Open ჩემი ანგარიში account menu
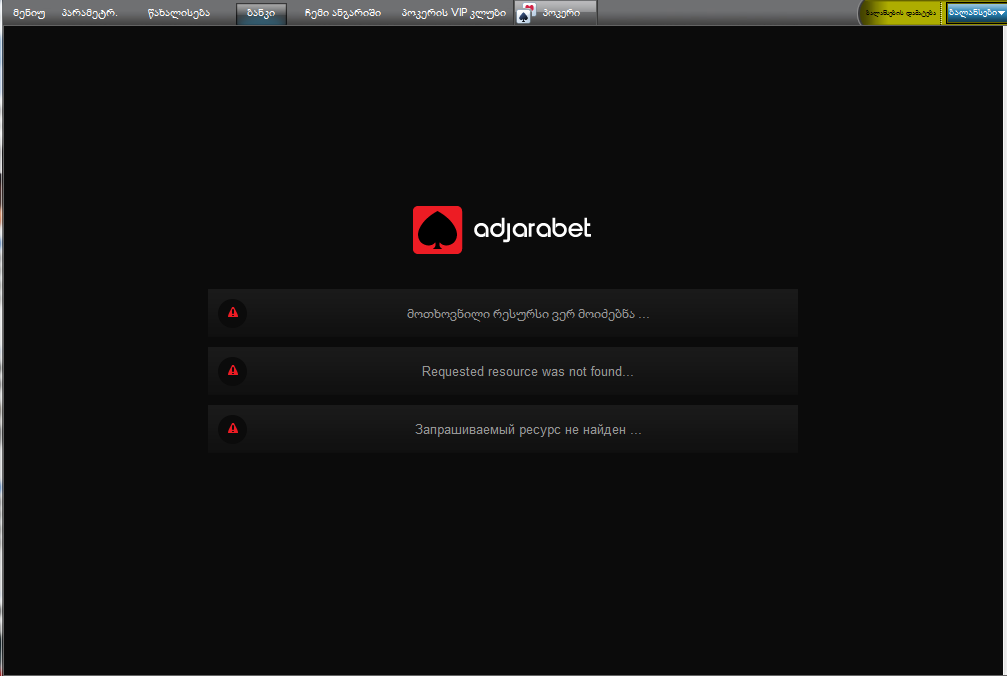 [342, 13]
